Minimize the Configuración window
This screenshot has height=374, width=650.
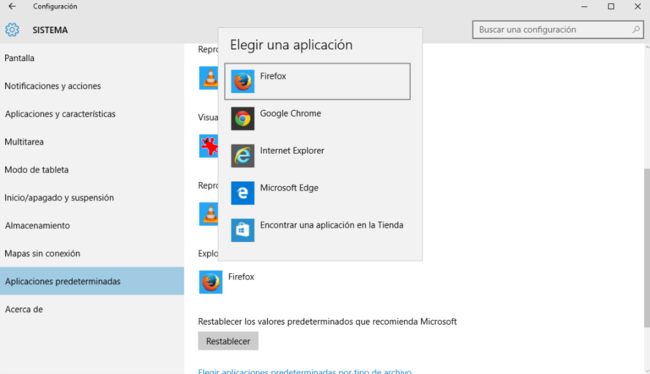click(584, 6)
